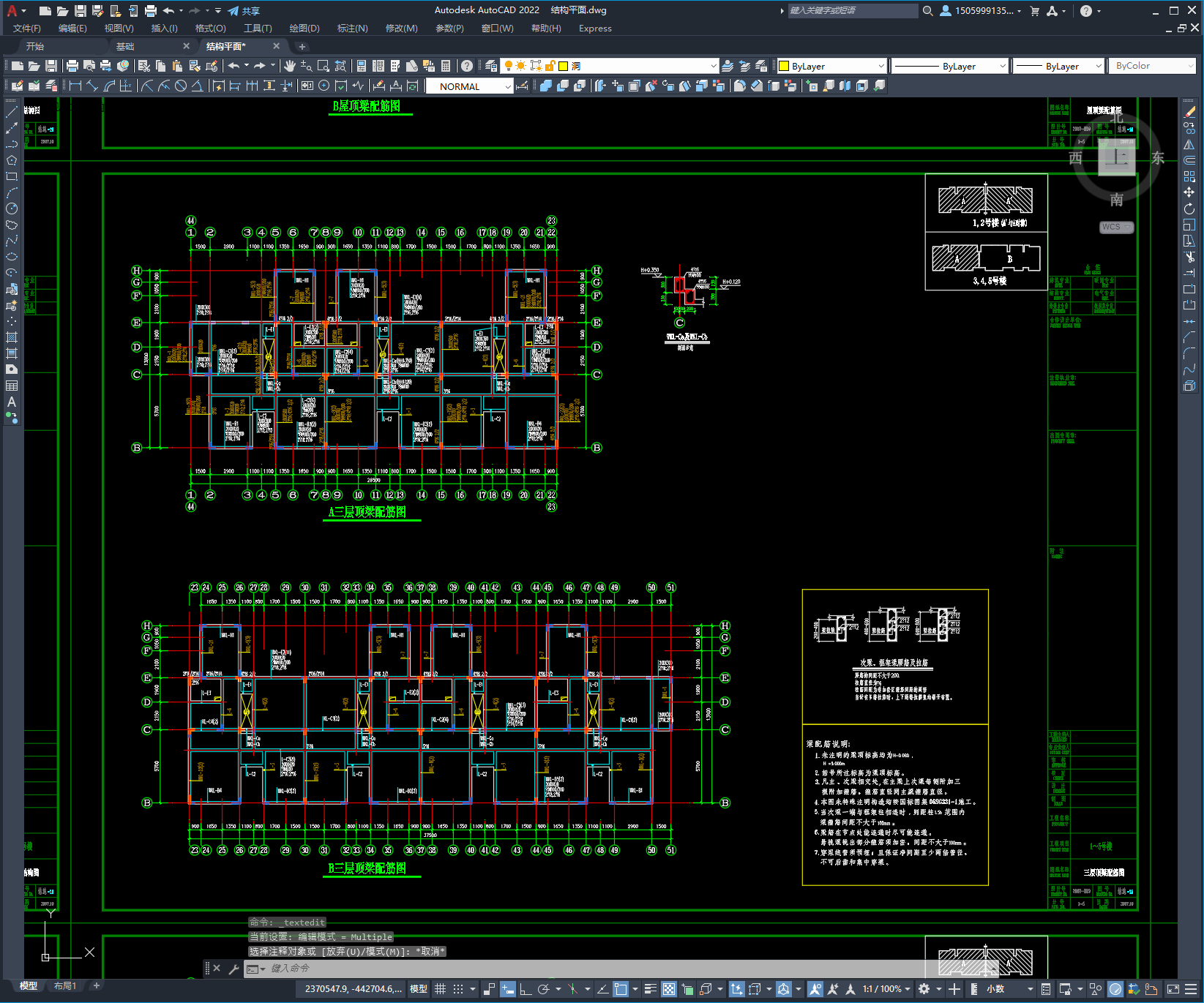Click the Plot printer icon in title bar
Viewport: 1204px width, 1003px height.
click(151, 11)
